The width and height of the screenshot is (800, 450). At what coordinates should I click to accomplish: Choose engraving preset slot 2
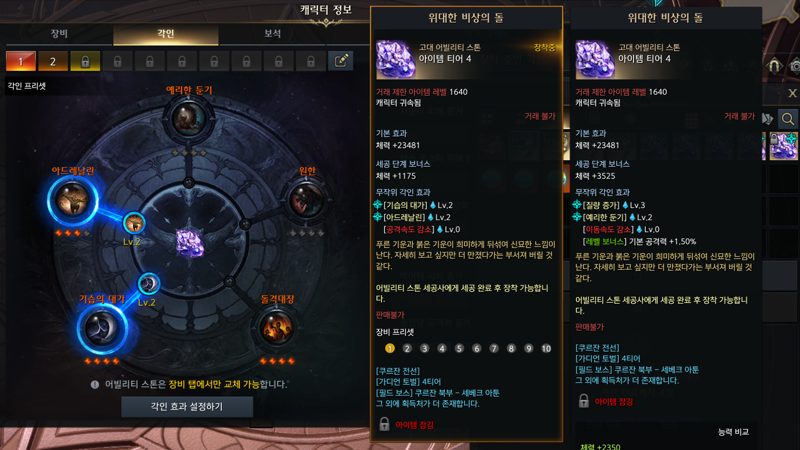53,61
